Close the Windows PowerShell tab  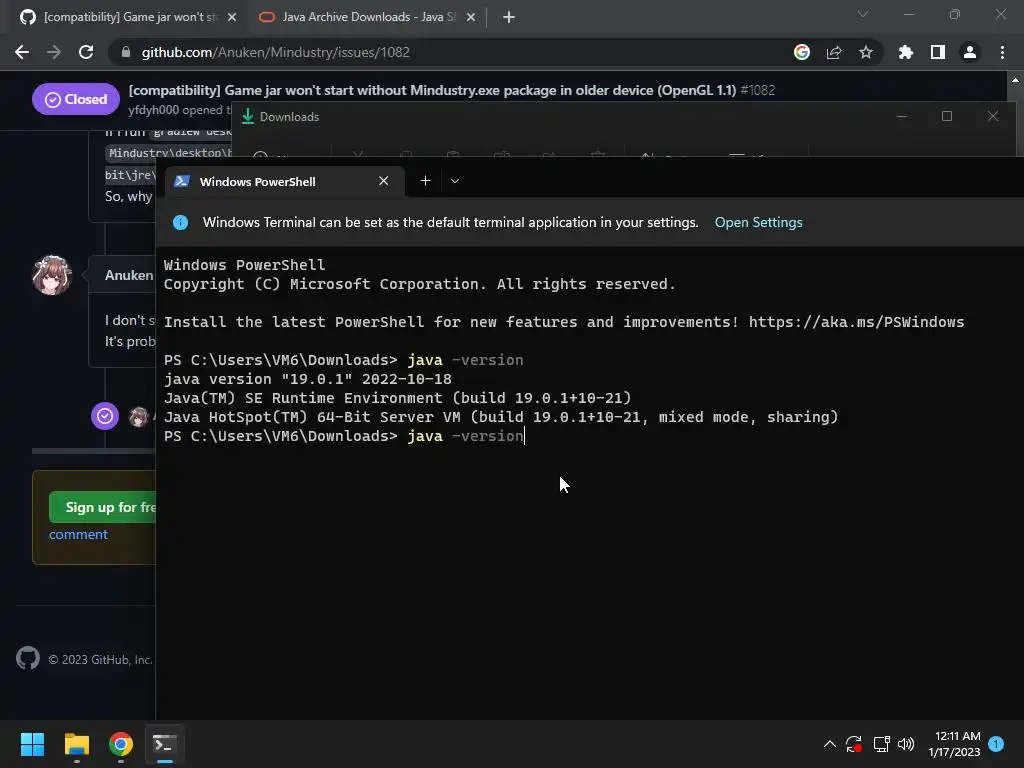[x=383, y=181]
